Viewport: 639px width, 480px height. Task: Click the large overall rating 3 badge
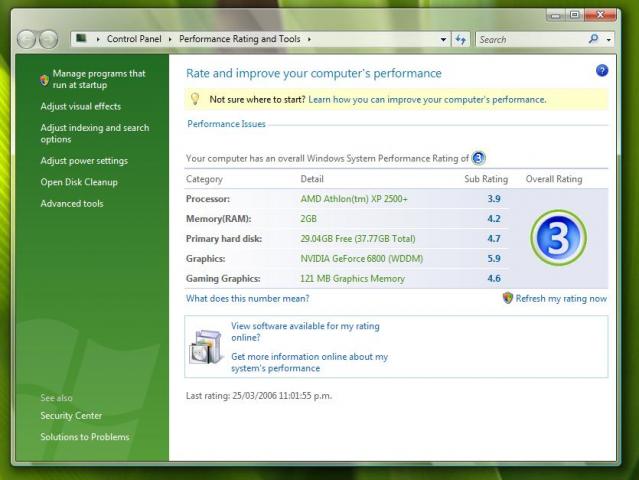point(558,238)
